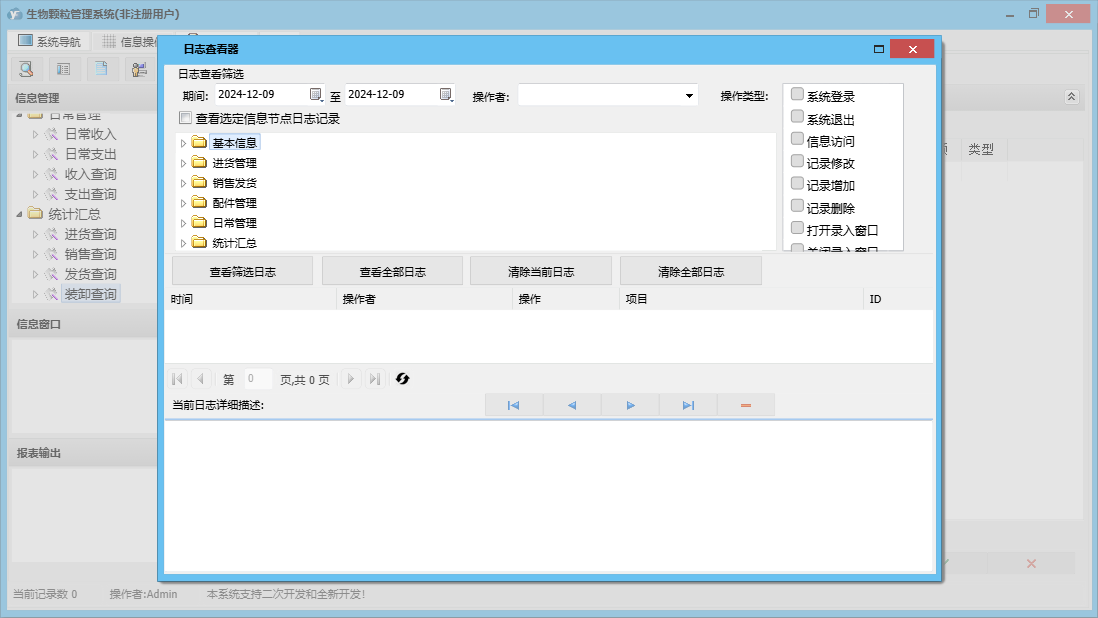Maximize the 日志查看器 dialog
This screenshot has width=1098, height=618.
point(879,49)
